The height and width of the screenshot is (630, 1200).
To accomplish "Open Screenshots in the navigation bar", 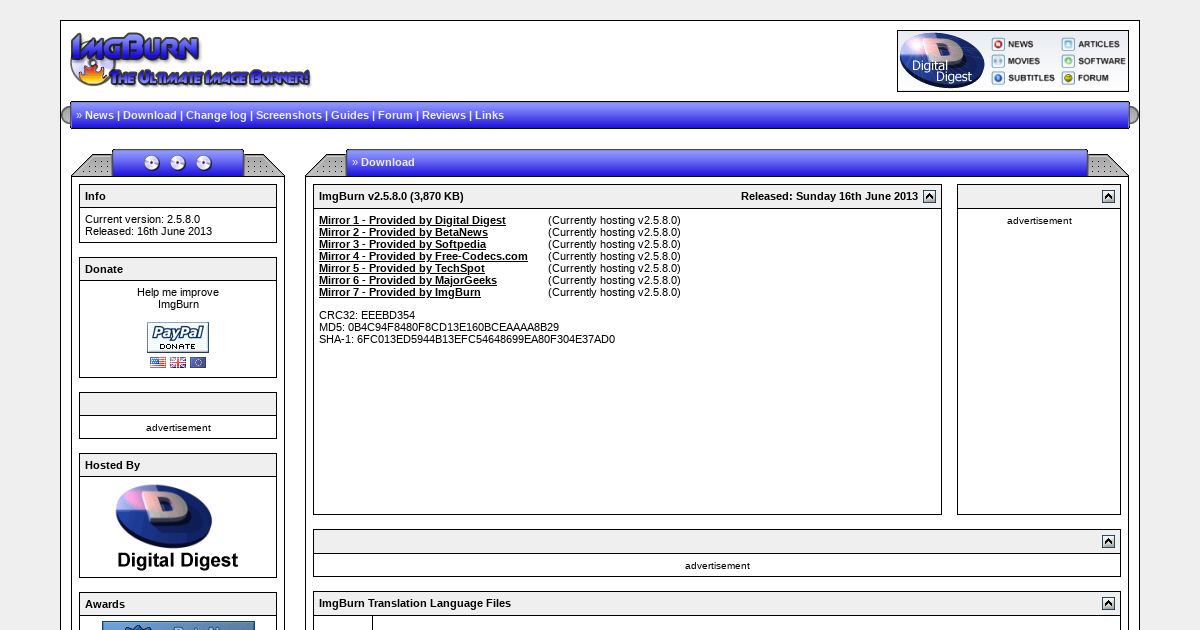I will point(289,115).
